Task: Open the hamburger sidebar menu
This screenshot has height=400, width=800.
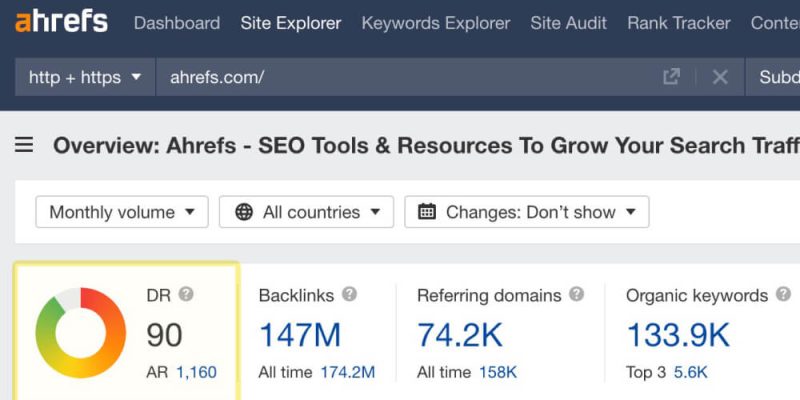Action: [x=24, y=146]
